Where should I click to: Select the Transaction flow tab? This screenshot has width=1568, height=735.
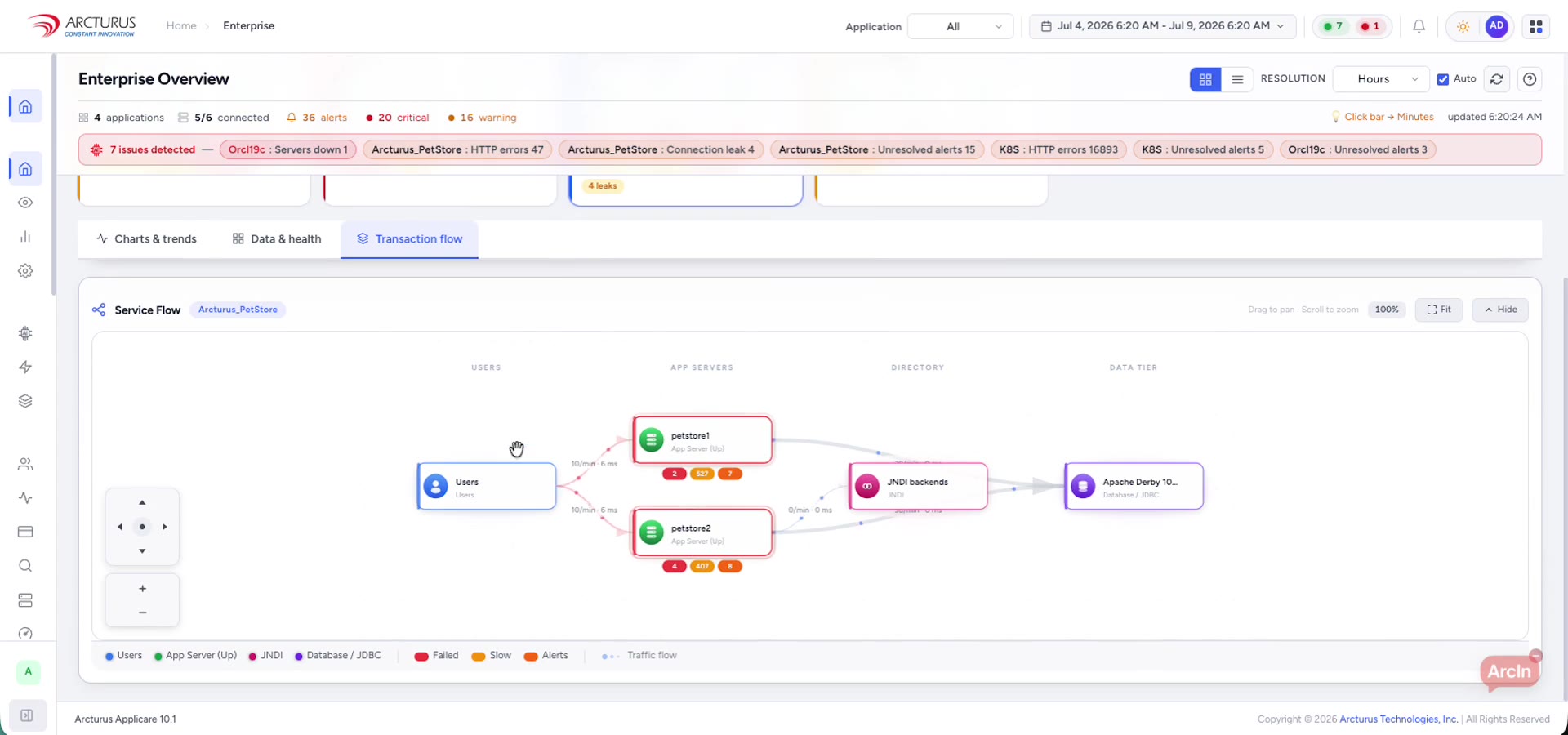pos(409,239)
